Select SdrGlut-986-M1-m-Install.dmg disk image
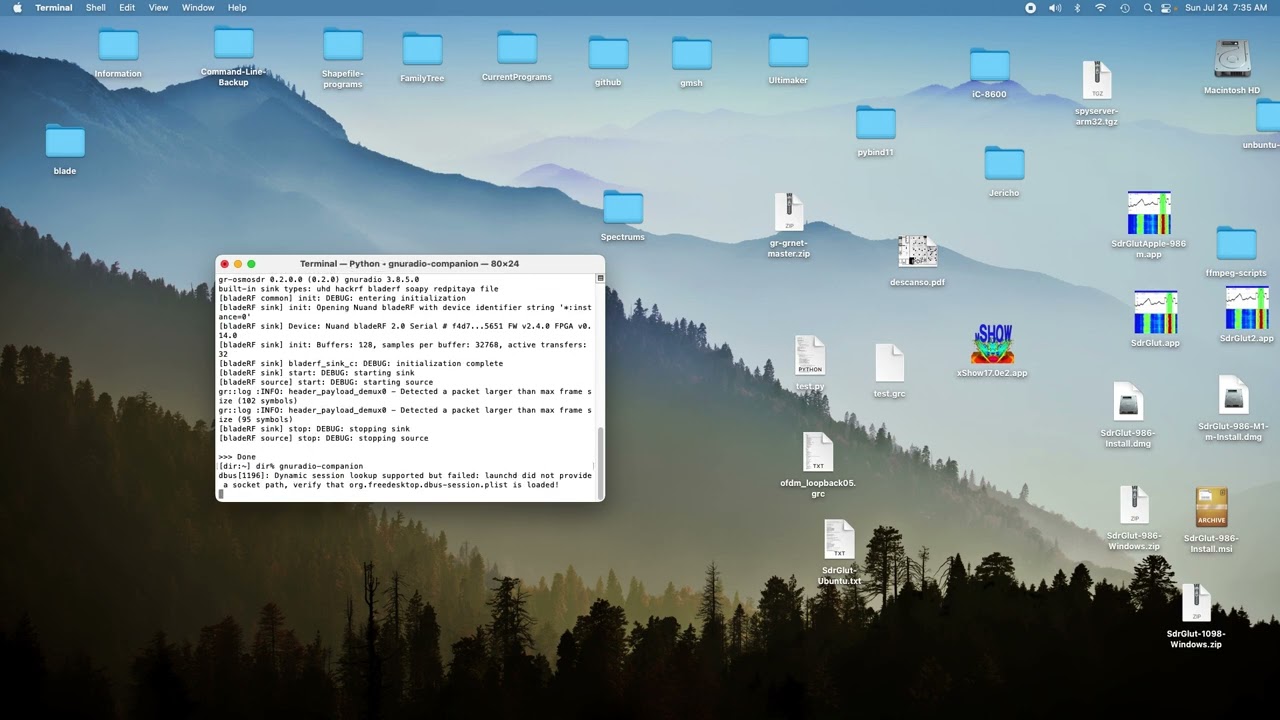Screen dimensions: 1280x720 1233,396
